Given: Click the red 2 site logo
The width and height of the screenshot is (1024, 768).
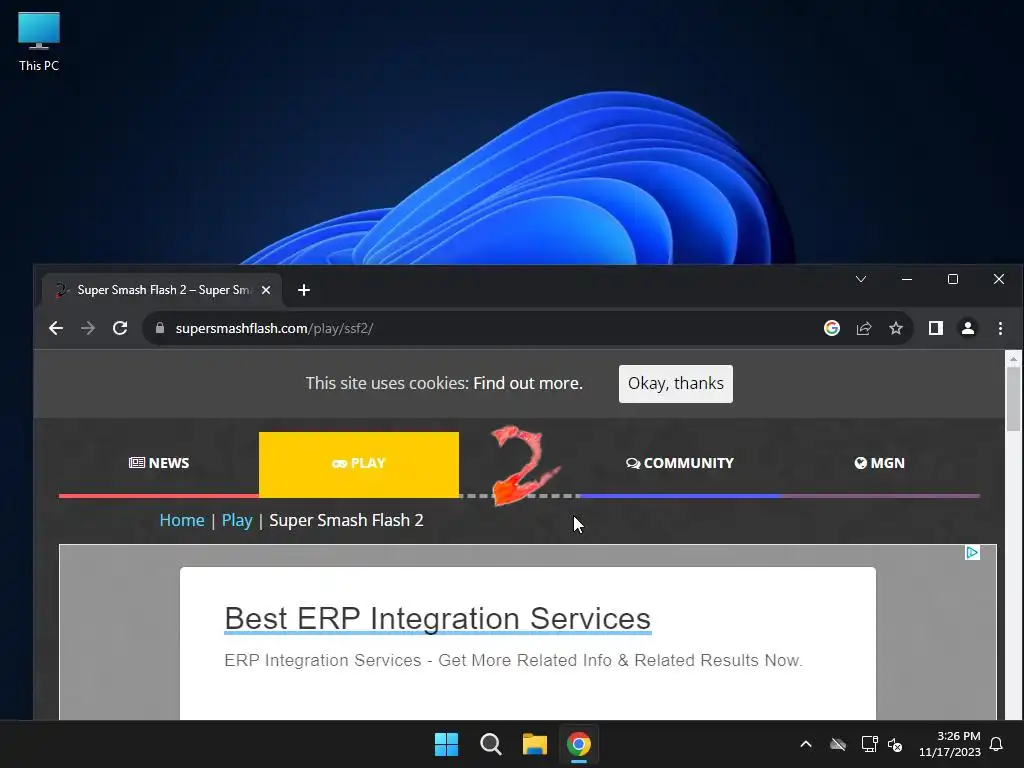Looking at the screenshot, I should pos(525,465).
